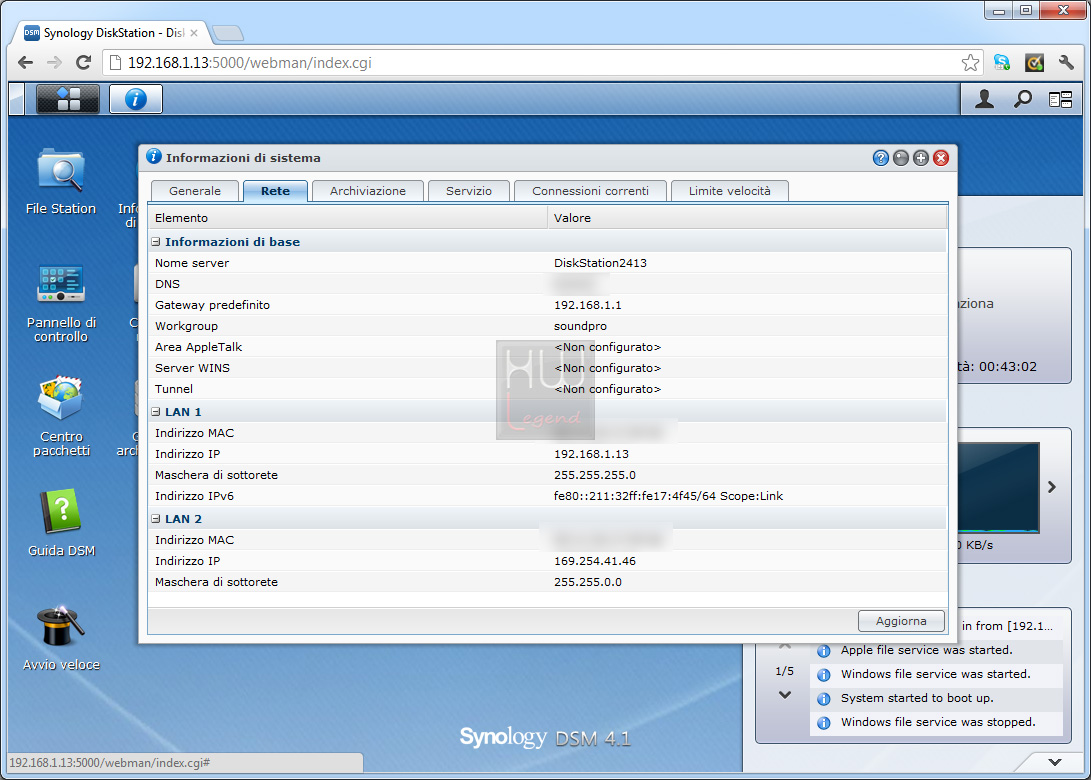Image resolution: width=1091 pixels, height=780 pixels.
Task: Close the Informazioni di sistema window
Action: 941,158
